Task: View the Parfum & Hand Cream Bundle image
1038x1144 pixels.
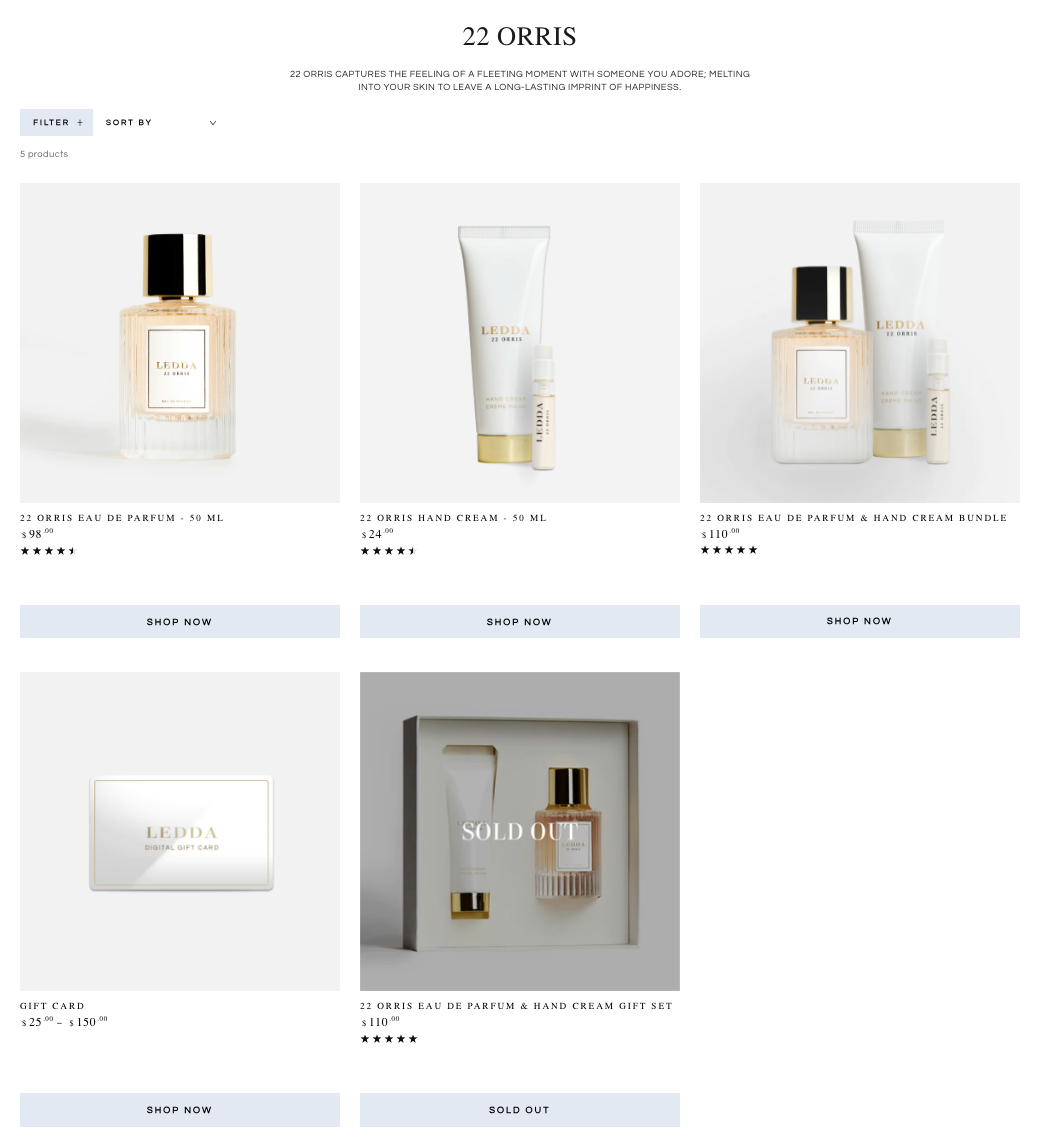Action: 859,343
